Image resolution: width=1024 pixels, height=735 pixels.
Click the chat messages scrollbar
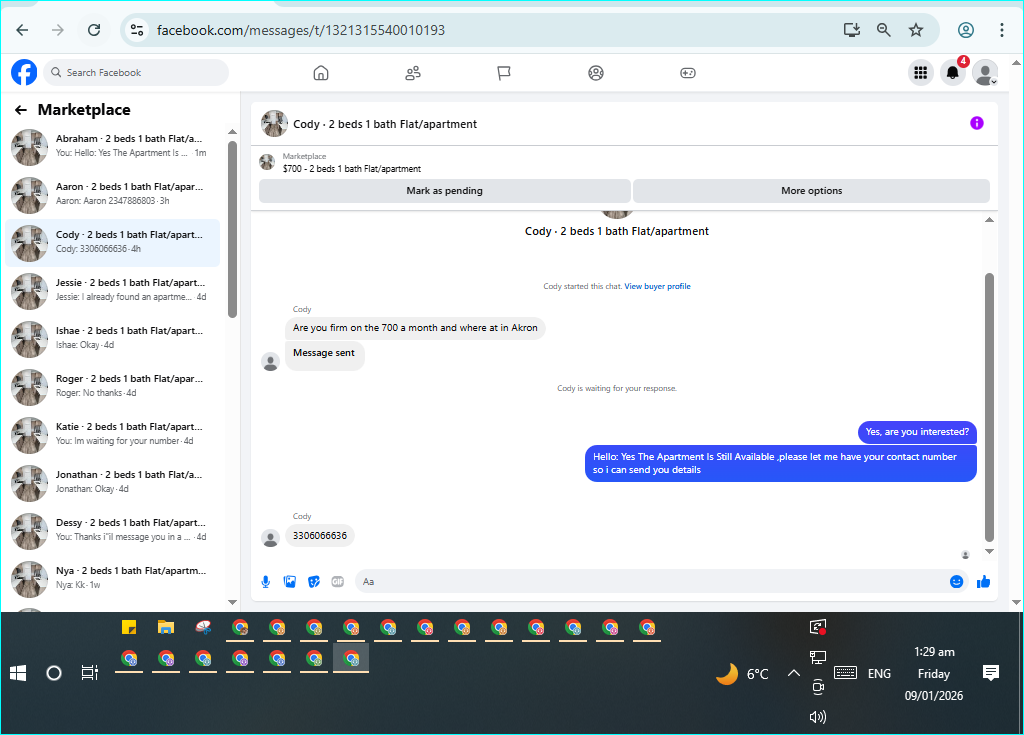pos(989,407)
